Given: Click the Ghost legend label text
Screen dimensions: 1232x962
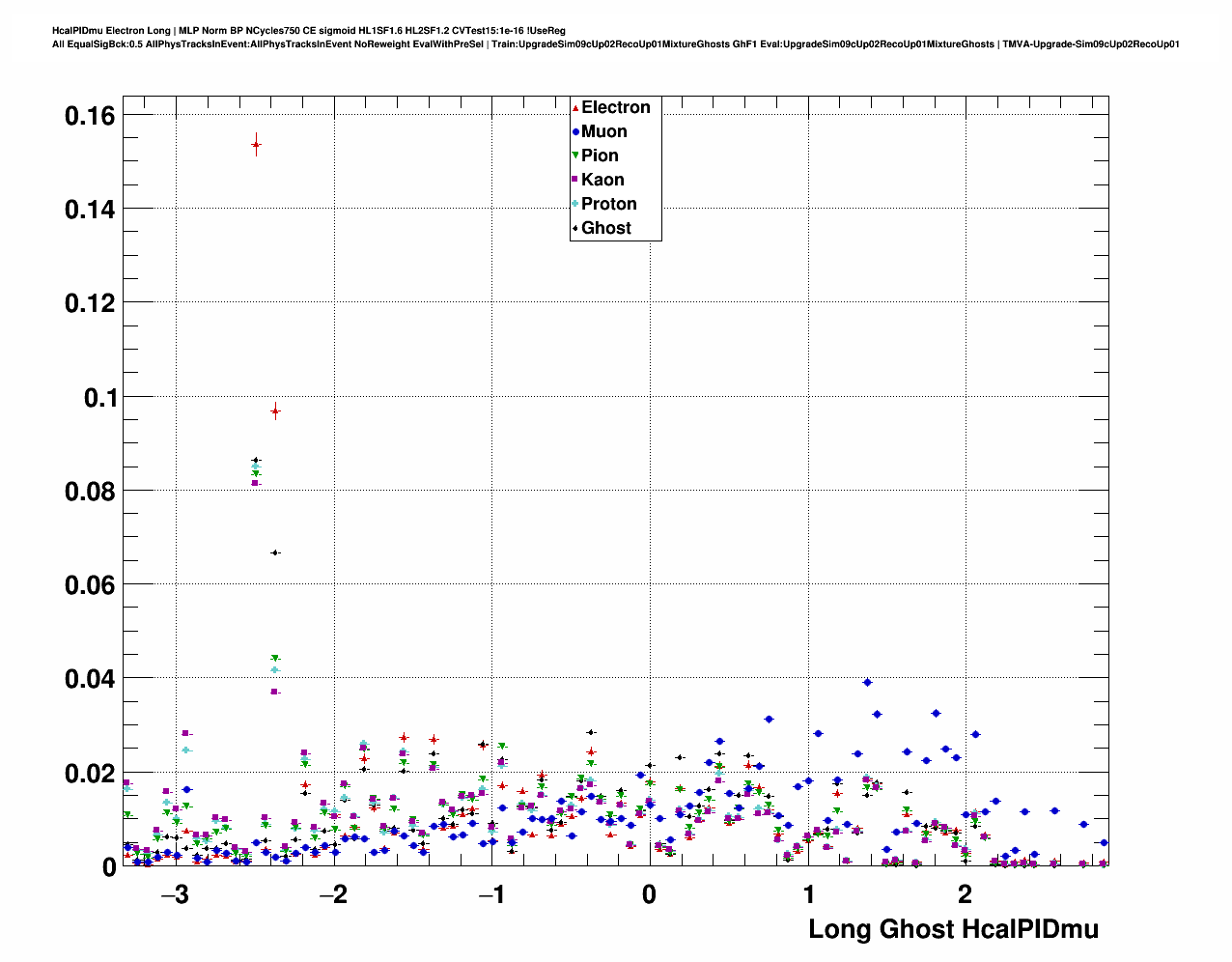Looking at the screenshot, I should (605, 228).
